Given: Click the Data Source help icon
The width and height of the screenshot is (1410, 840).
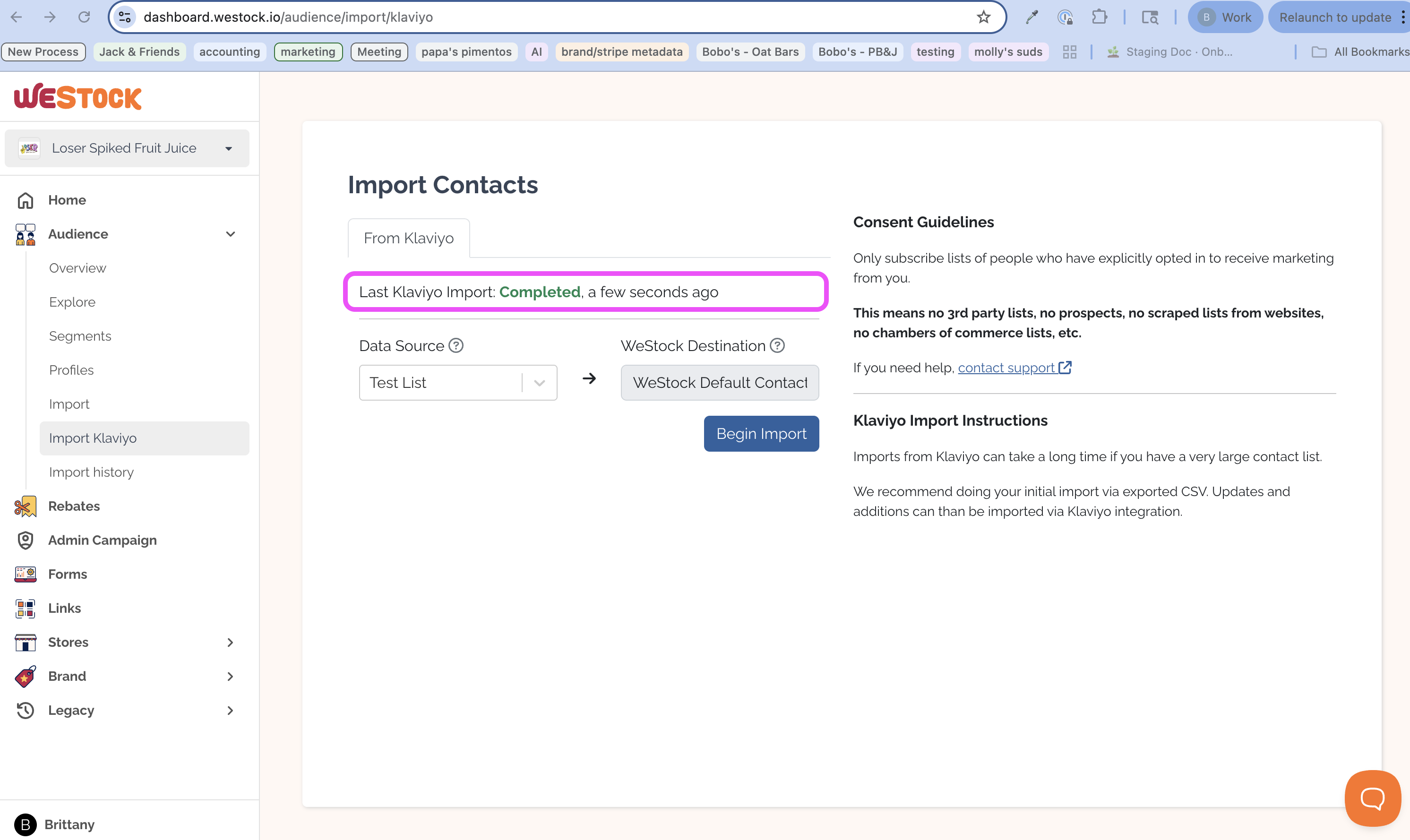Looking at the screenshot, I should (456, 346).
